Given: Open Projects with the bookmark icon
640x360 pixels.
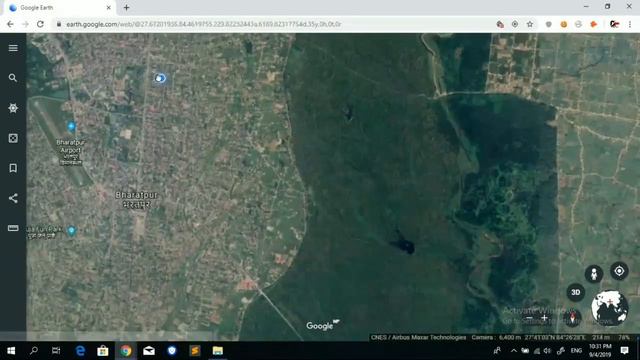Looking at the screenshot, I should (x=13, y=168).
